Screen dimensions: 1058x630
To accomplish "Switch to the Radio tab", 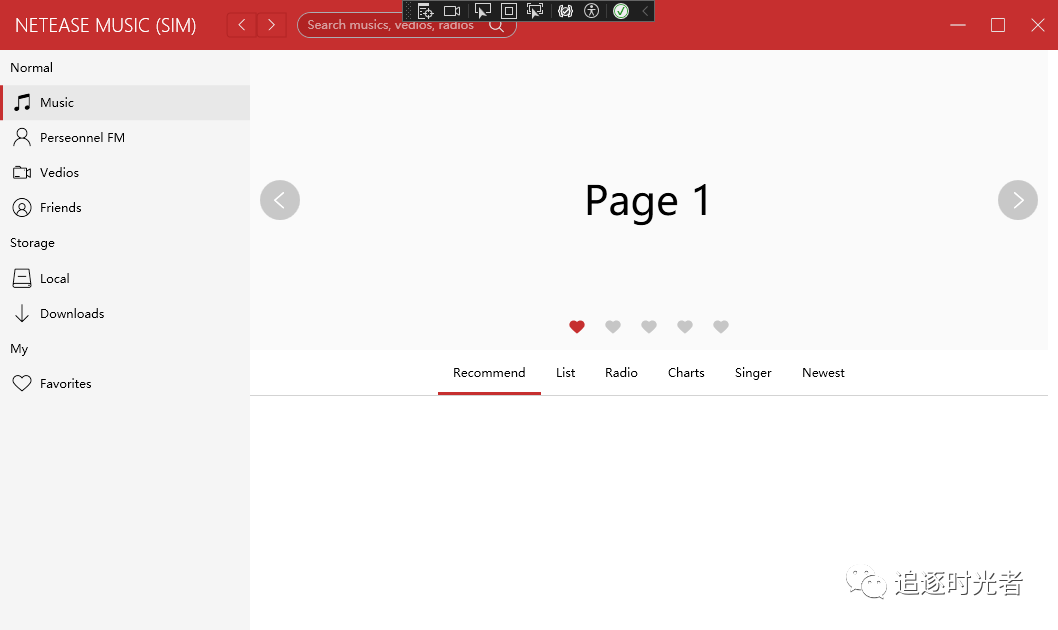I will pyautogui.click(x=621, y=373).
